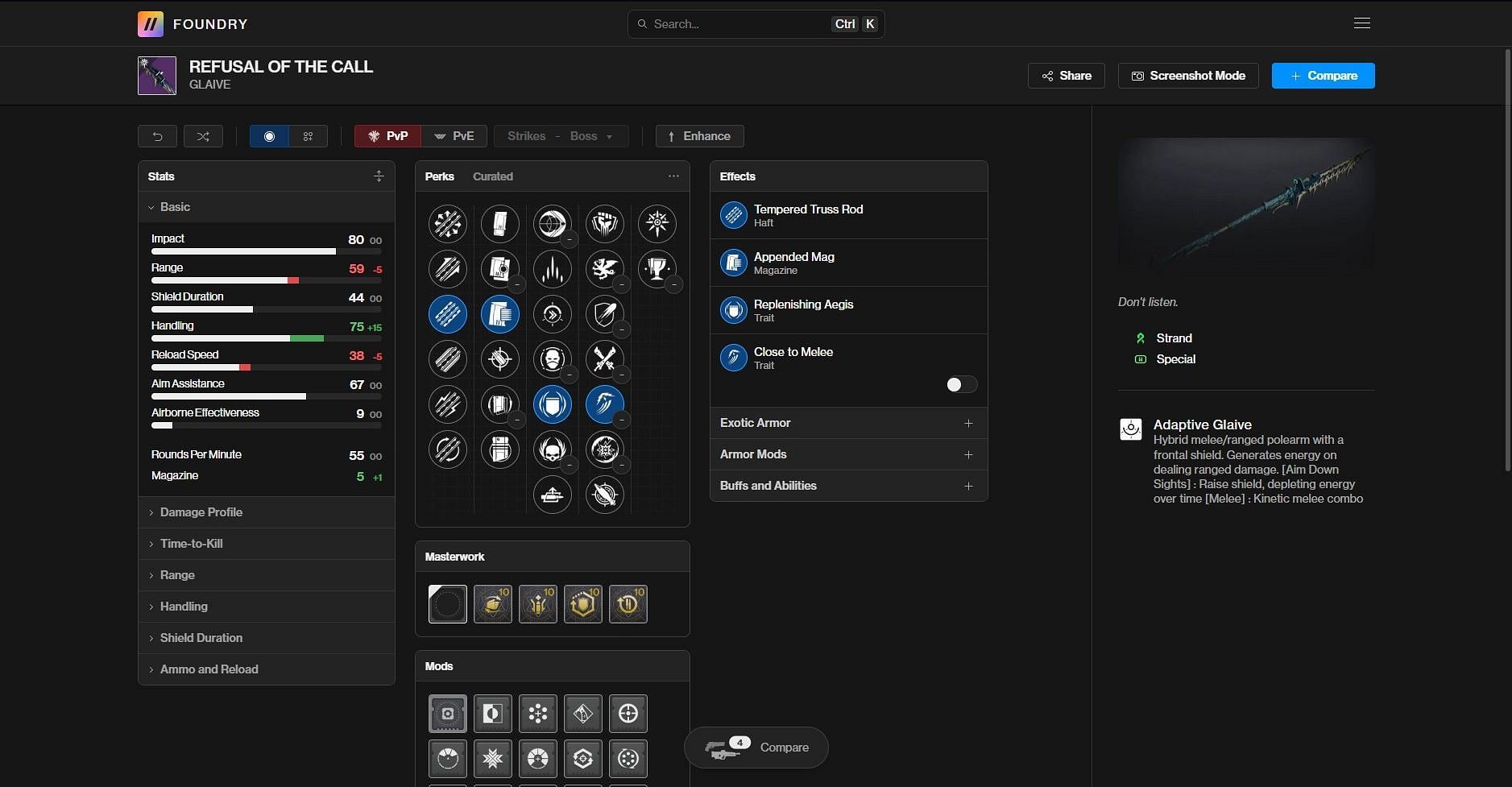Select the snowflake mod in second row
This screenshot has width=1512, height=787.
click(493, 759)
